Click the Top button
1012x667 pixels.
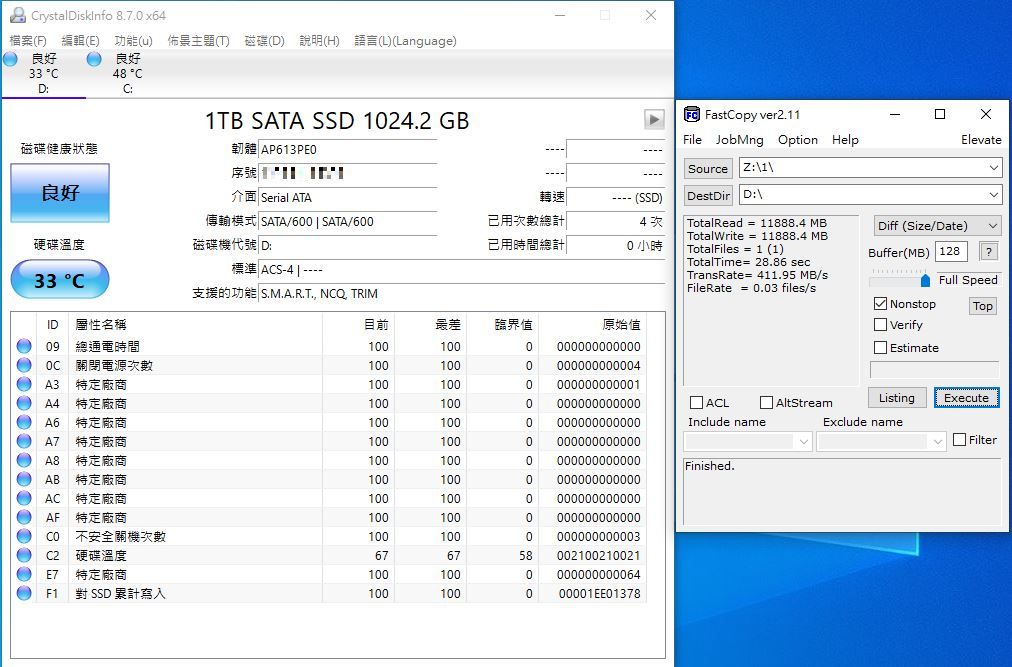tap(983, 305)
